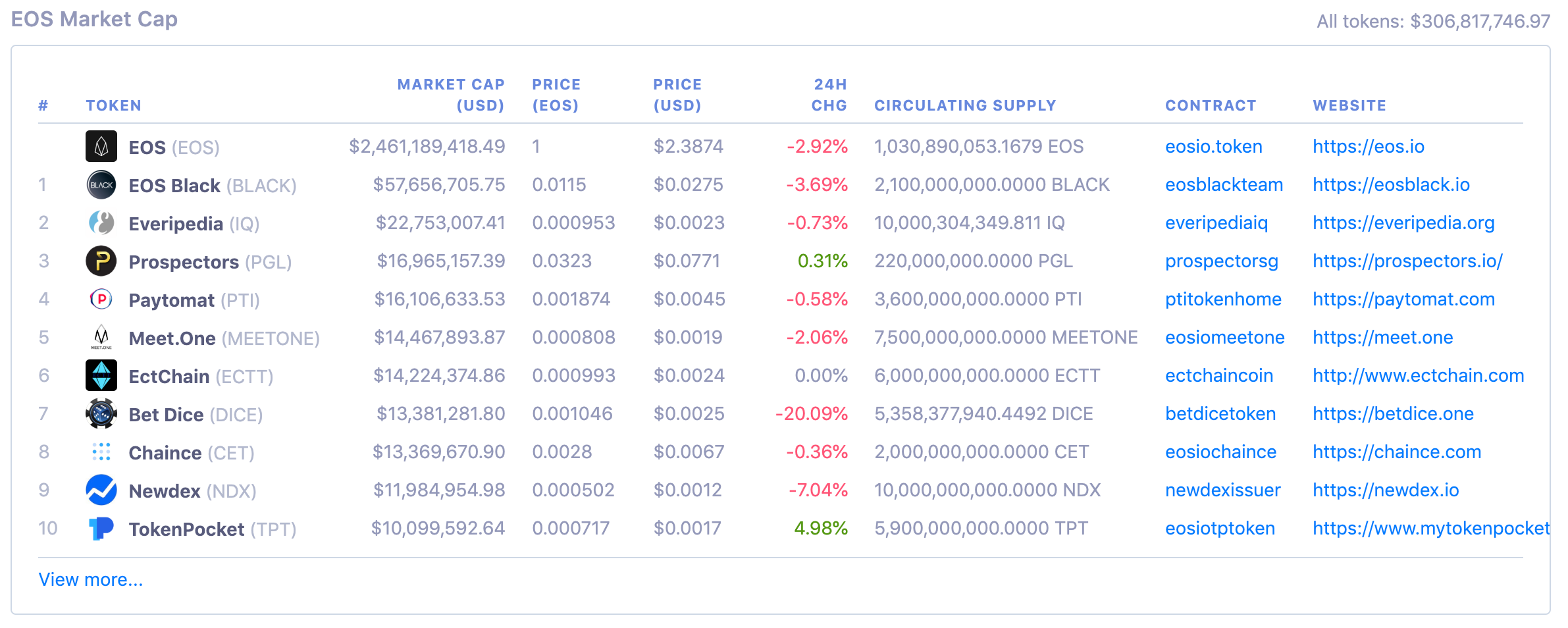Click the EOS token logo icon
This screenshot has width=1568, height=628.
101,146
